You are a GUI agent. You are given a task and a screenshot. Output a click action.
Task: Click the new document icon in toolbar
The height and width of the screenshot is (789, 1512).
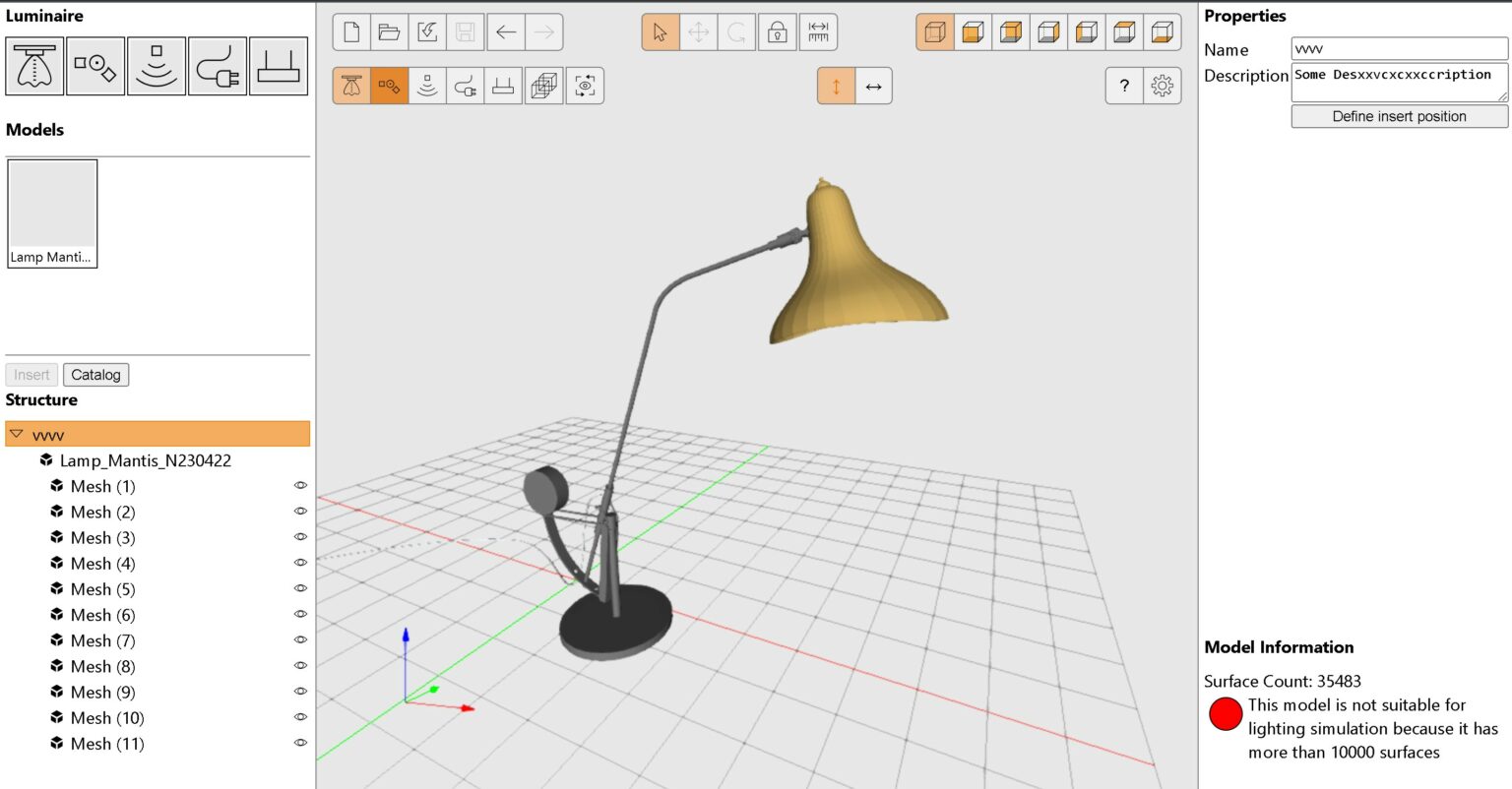pos(351,32)
